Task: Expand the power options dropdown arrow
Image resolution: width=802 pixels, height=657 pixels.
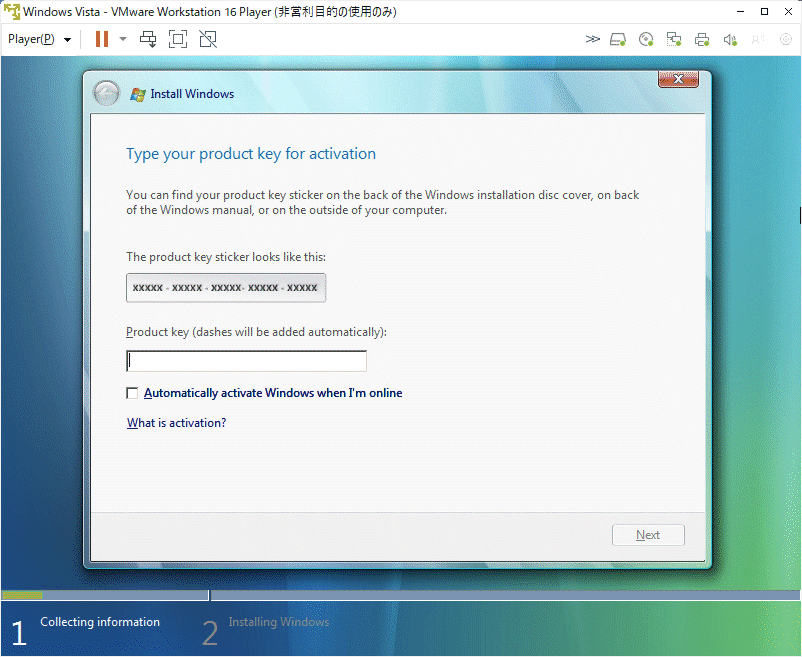Action: (123, 39)
